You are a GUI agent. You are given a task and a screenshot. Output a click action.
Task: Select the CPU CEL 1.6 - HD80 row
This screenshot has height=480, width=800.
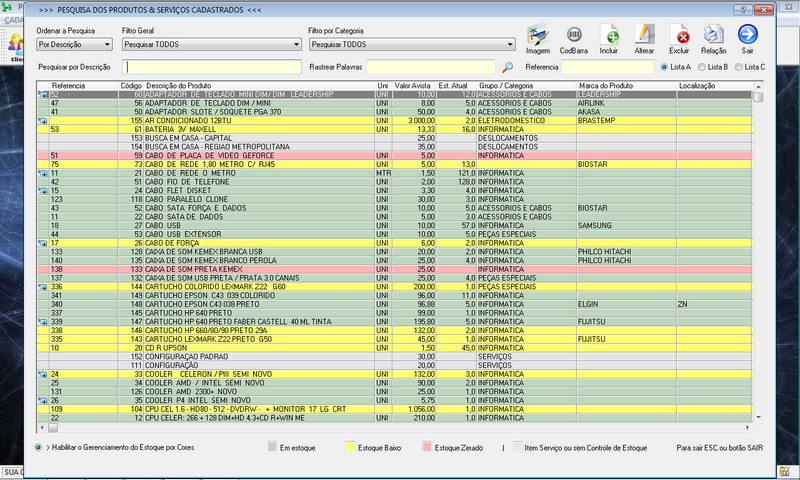click(x=394, y=409)
